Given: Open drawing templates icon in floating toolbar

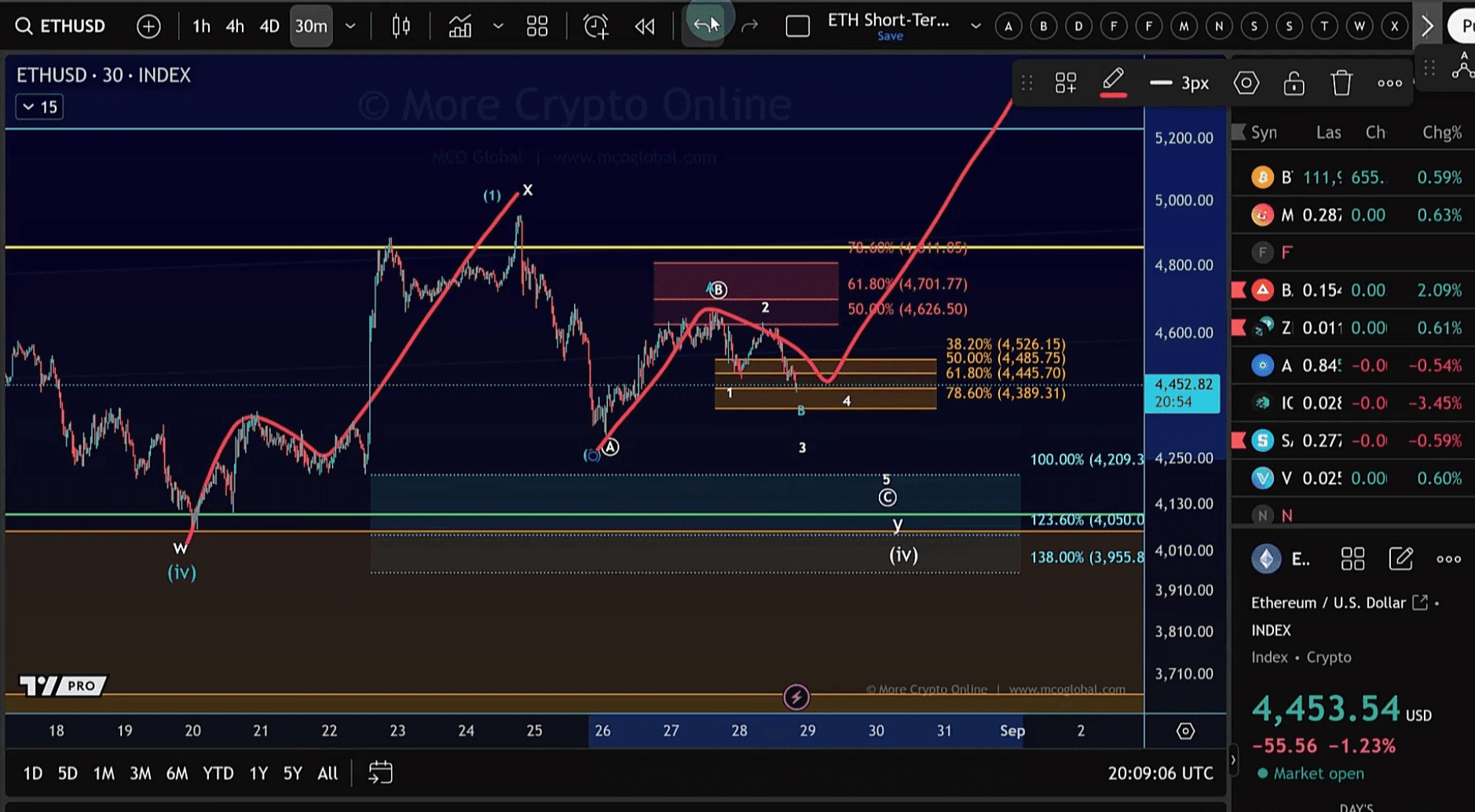Looking at the screenshot, I should pyautogui.click(x=1066, y=82).
